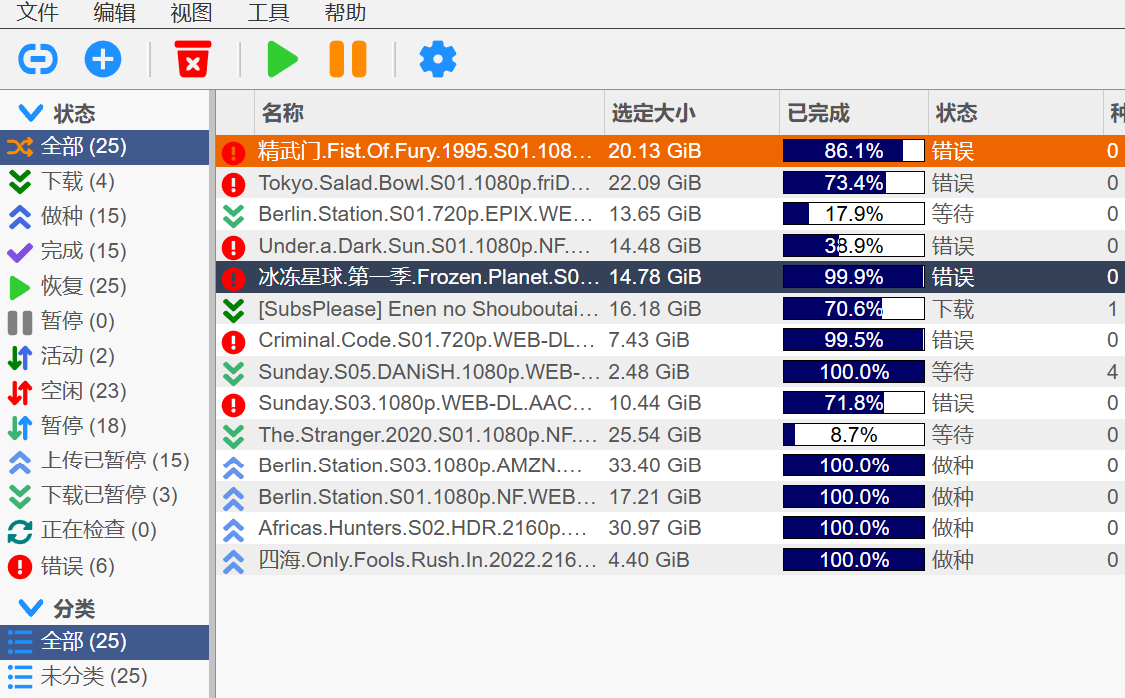The height and width of the screenshot is (698, 1125).
Task: Open settings with the gear icon
Action: [x=437, y=60]
